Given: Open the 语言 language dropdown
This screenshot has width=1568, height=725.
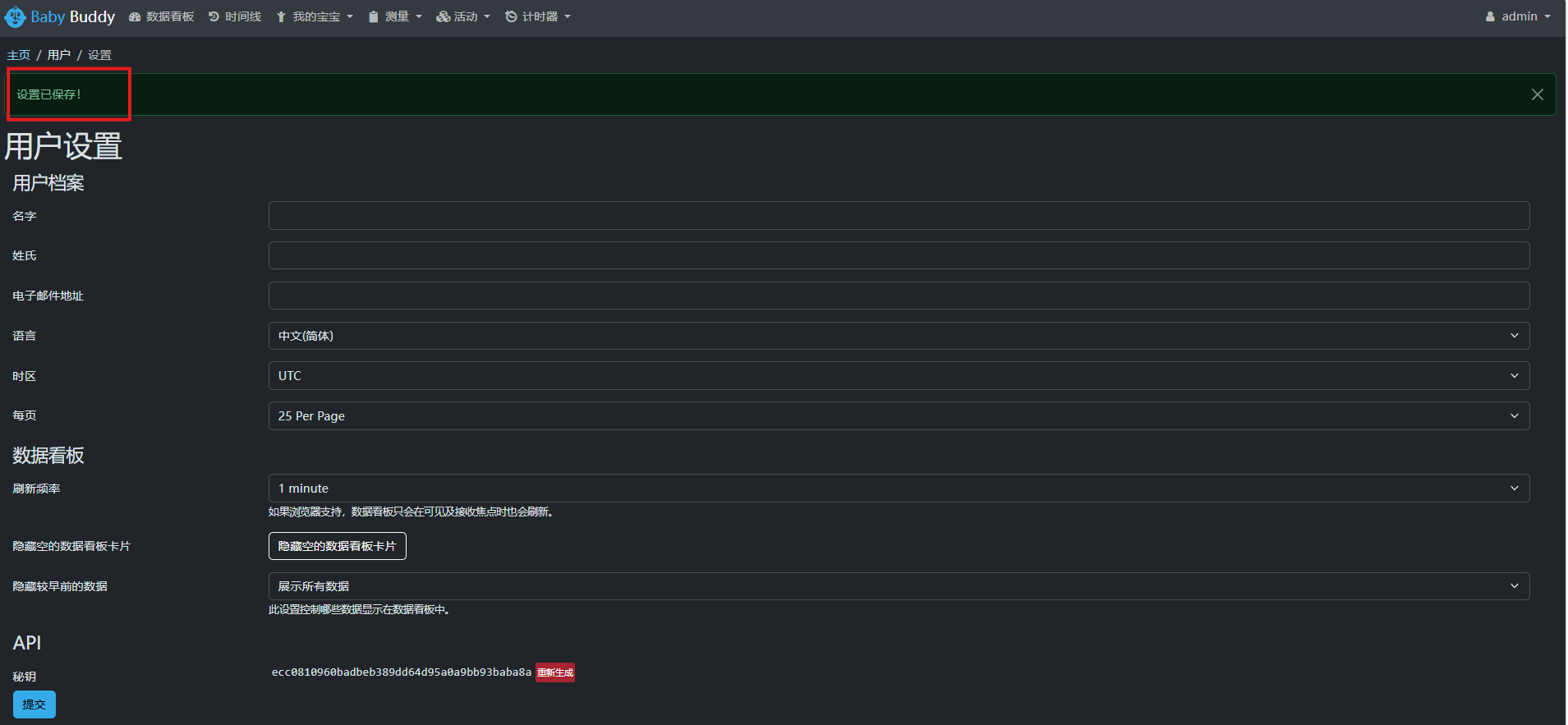Looking at the screenshot, I should [x=899, y=336].
